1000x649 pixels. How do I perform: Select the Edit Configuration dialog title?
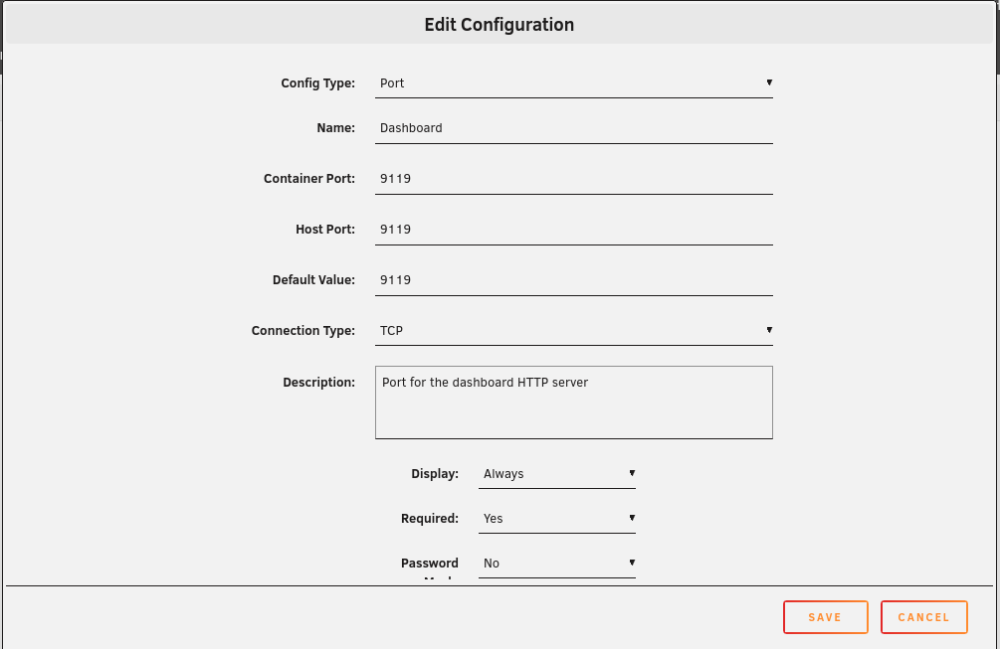[499, 25]
